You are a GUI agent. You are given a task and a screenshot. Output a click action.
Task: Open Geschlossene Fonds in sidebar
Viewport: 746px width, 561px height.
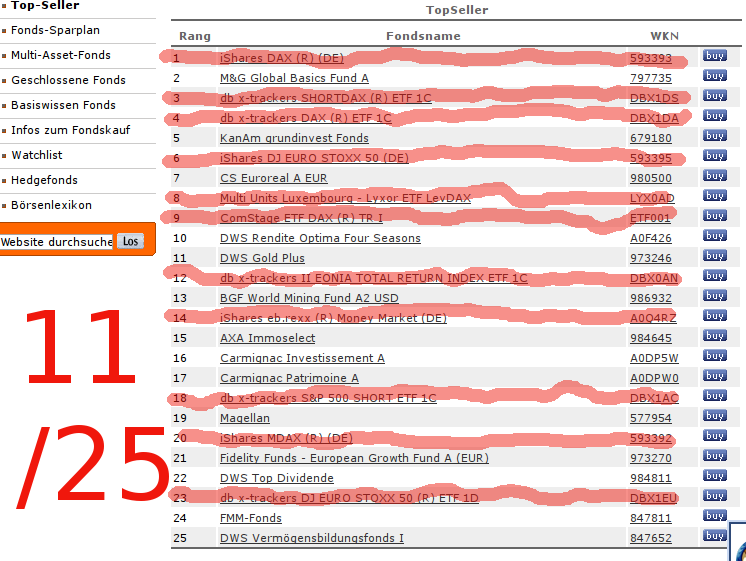[69, 80]
